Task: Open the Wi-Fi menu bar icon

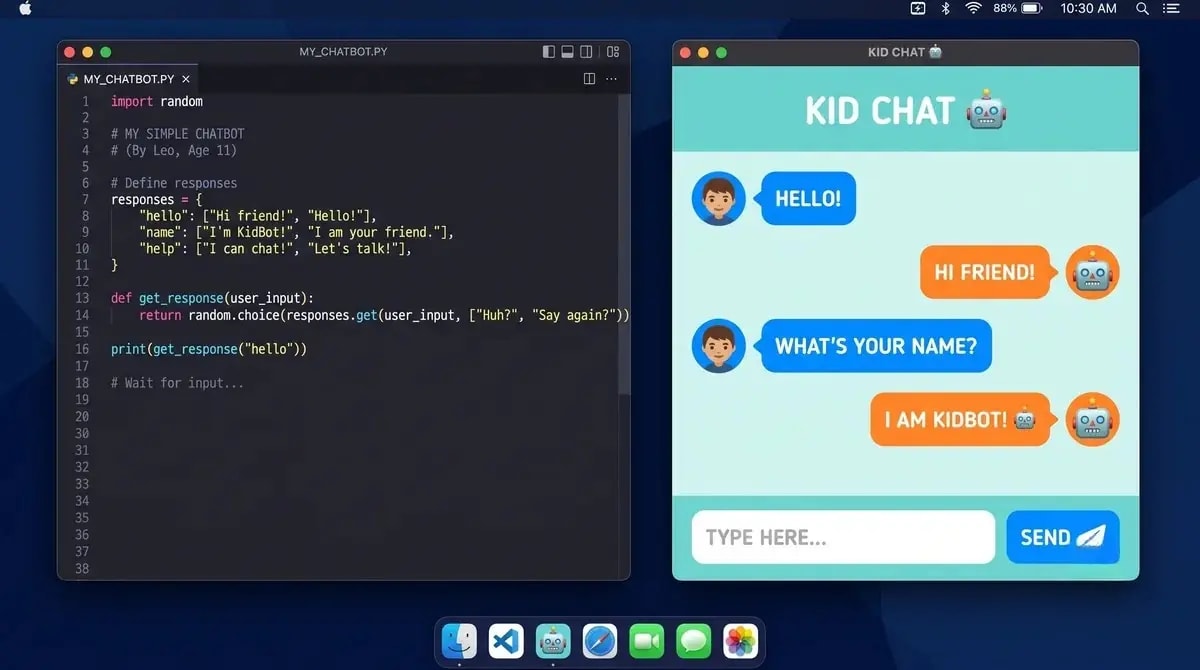Action: (x=973, y=9)
